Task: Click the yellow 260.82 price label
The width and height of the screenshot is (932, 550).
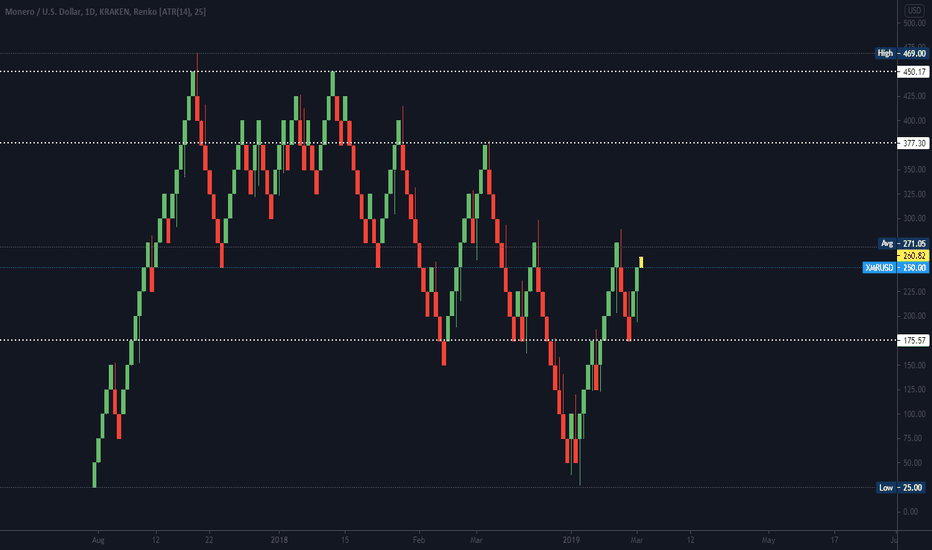Action: coord(914,256)
